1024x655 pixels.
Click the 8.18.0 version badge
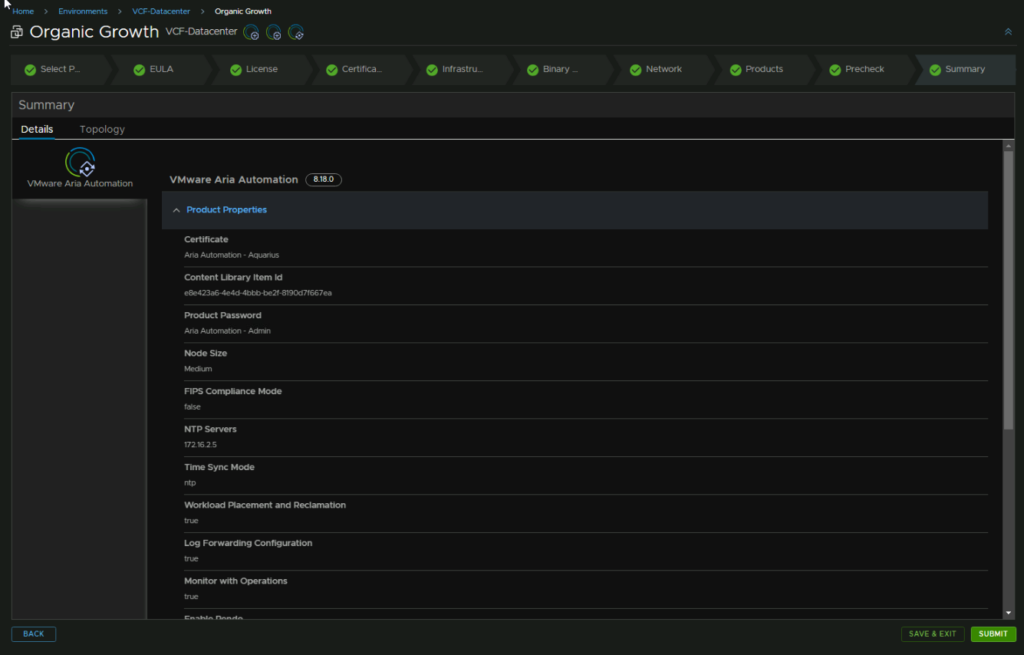point(323,180)
